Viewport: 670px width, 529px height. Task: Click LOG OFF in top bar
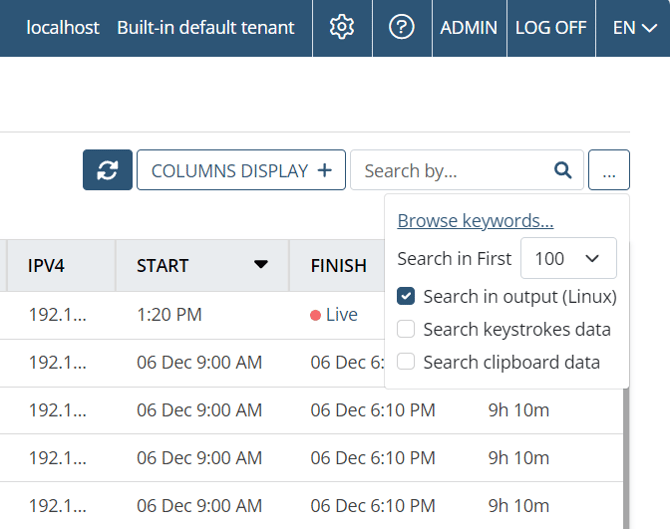[551, 27]
